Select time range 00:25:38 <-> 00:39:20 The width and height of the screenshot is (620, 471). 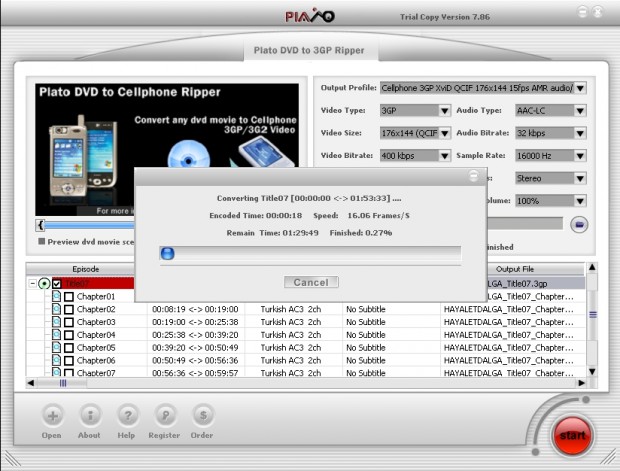pos(195,335)
